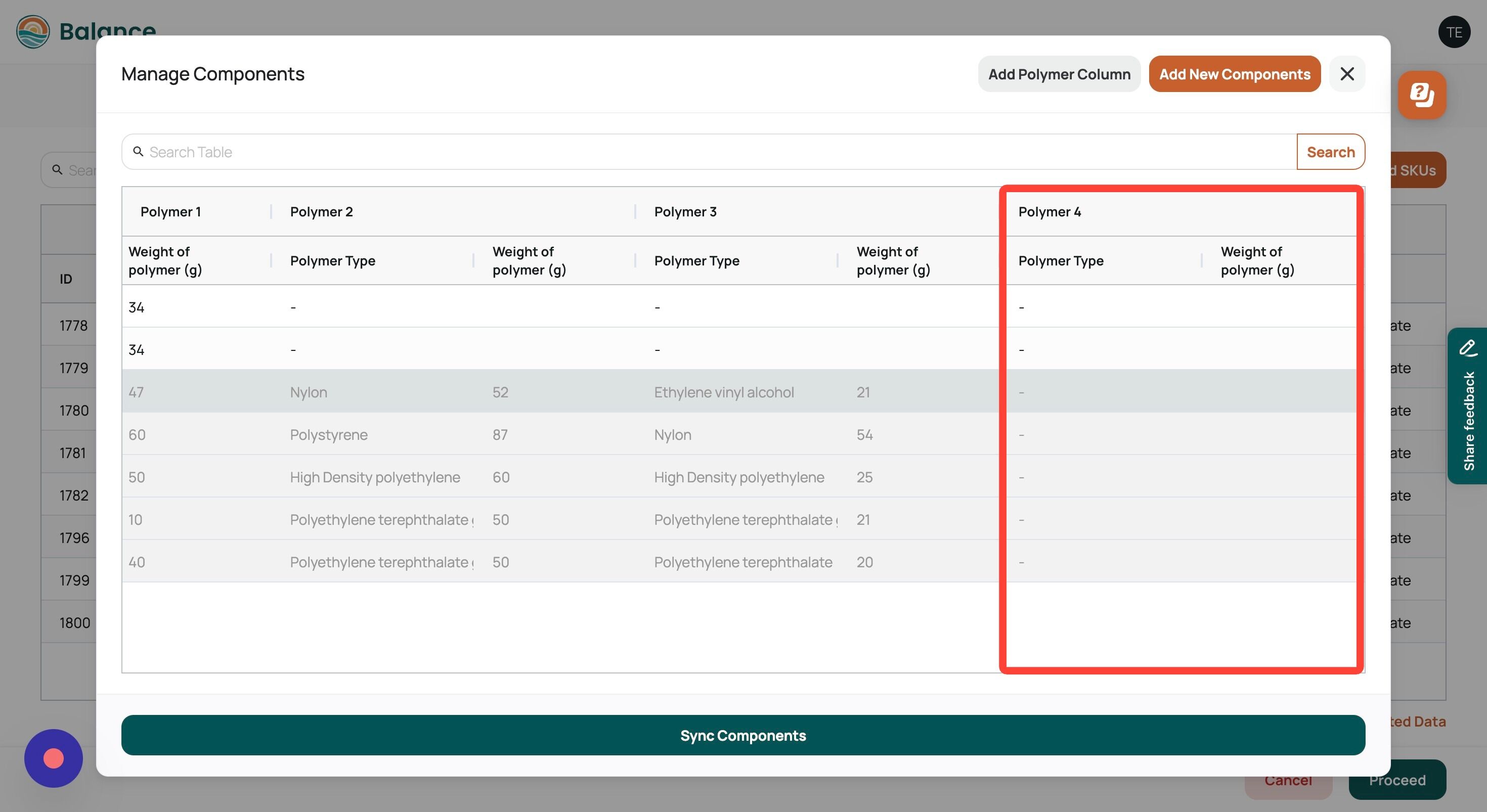Click the Search button
The width and height of the screenshot is (1487, 812).
click(x=1331, y=152)
